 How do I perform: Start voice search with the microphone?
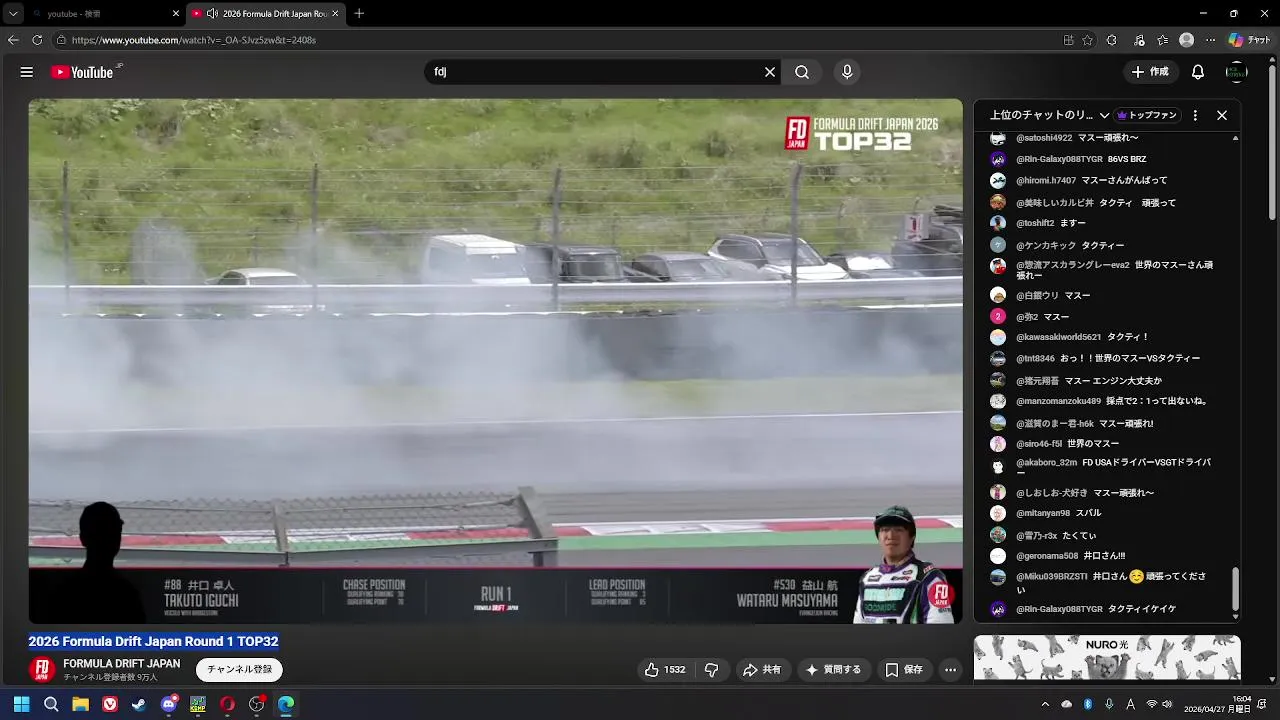(847, 72)
